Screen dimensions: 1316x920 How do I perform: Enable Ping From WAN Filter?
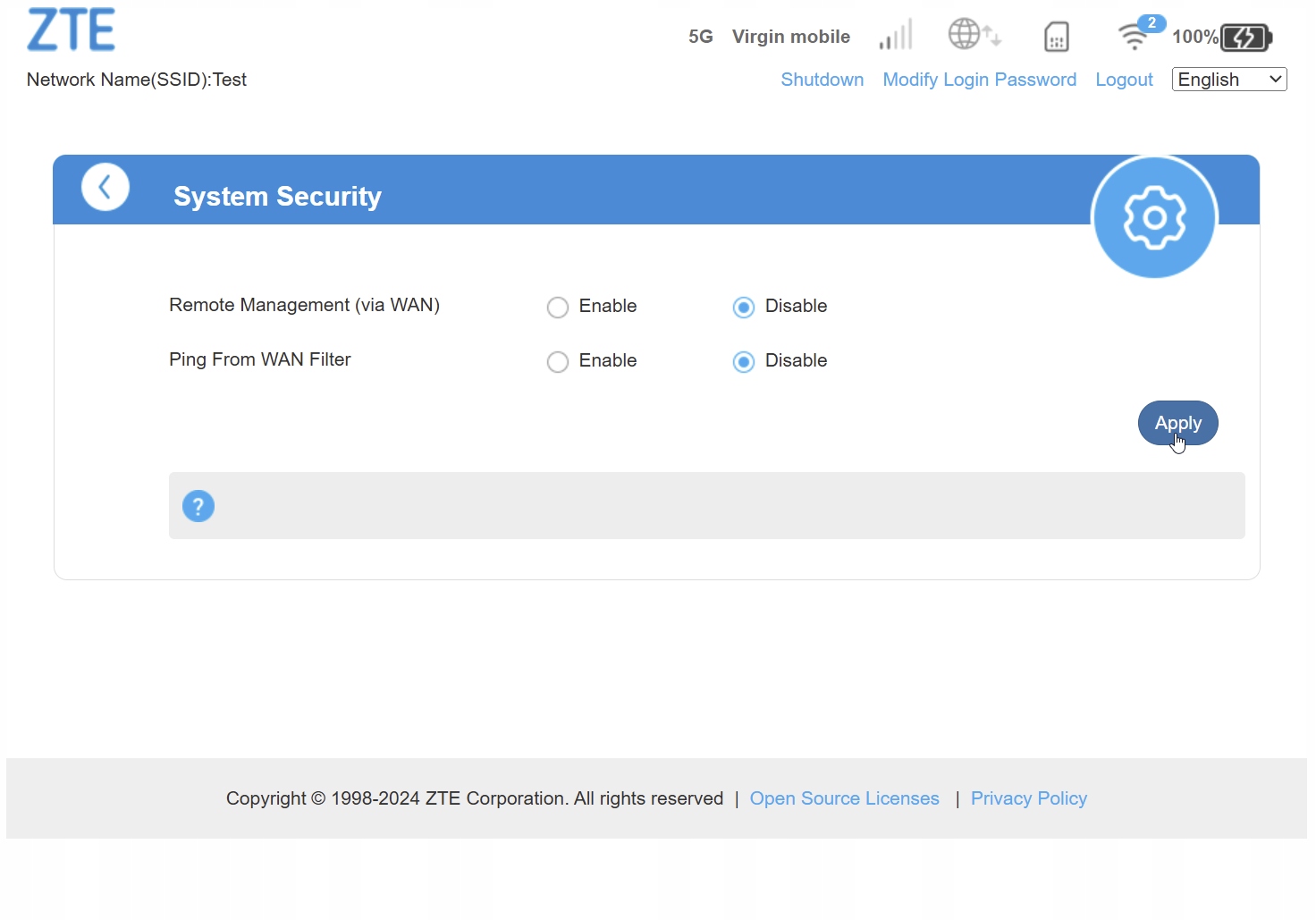pos(558,362)
